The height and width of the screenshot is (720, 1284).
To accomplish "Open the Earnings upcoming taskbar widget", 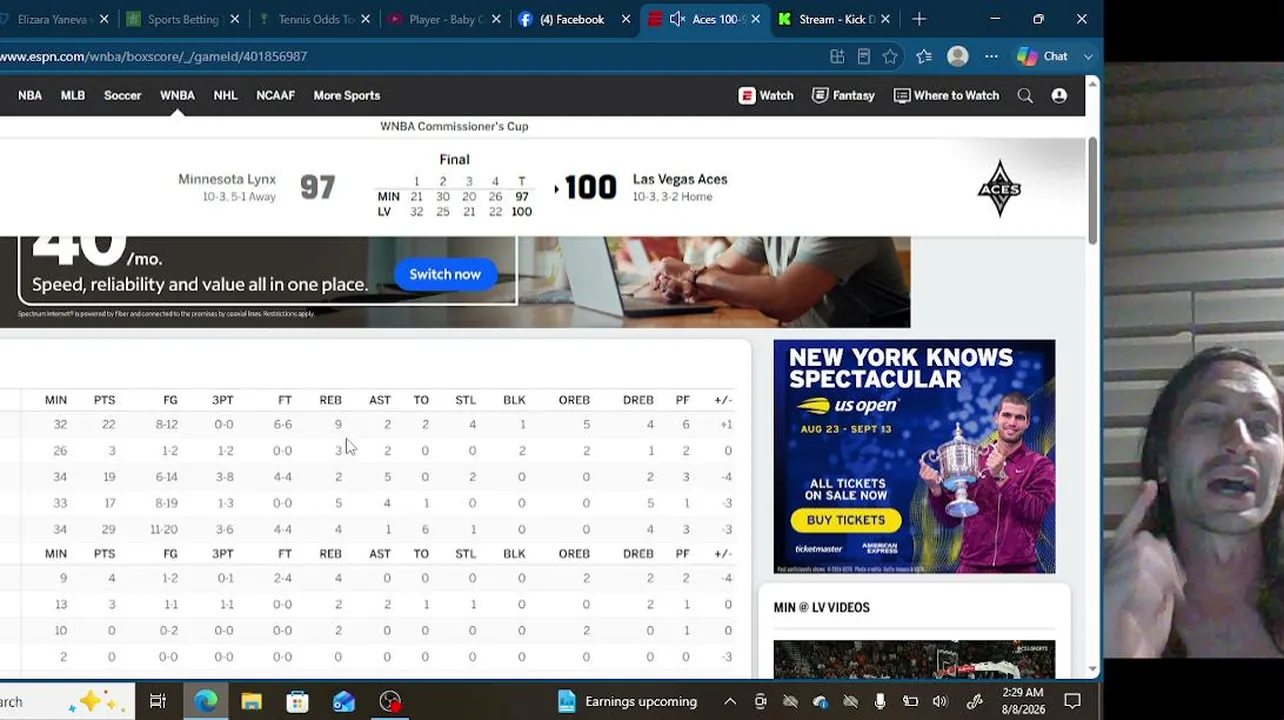I will (626, 701).
